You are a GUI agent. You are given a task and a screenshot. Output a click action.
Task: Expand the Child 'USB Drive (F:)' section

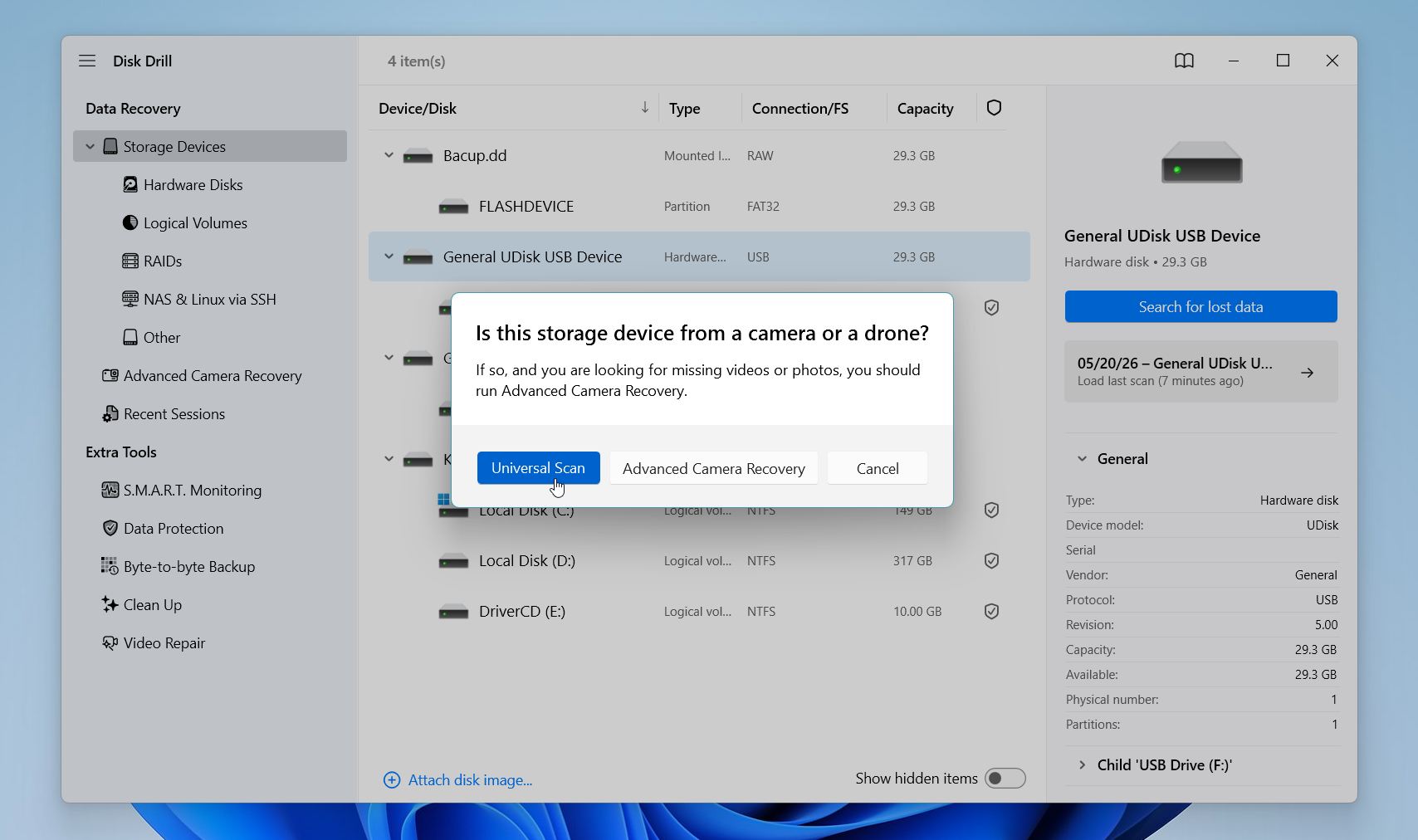[1082, 764]
